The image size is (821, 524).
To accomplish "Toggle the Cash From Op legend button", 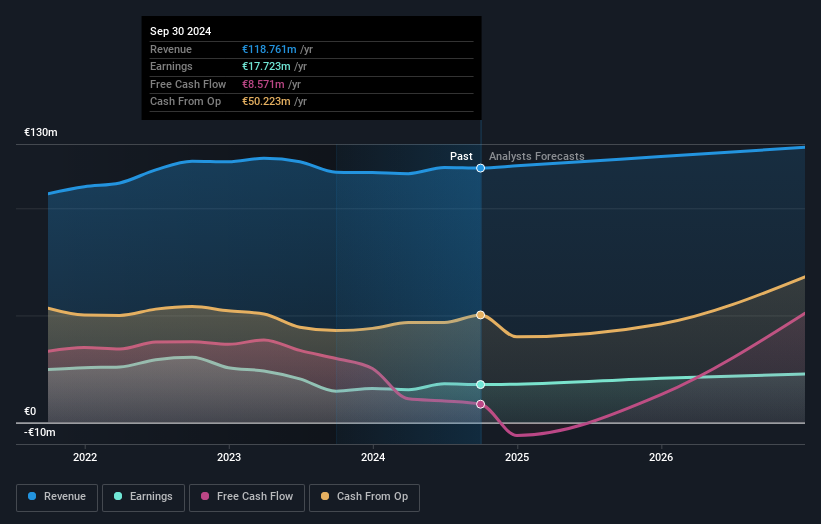I will [364, 497].
